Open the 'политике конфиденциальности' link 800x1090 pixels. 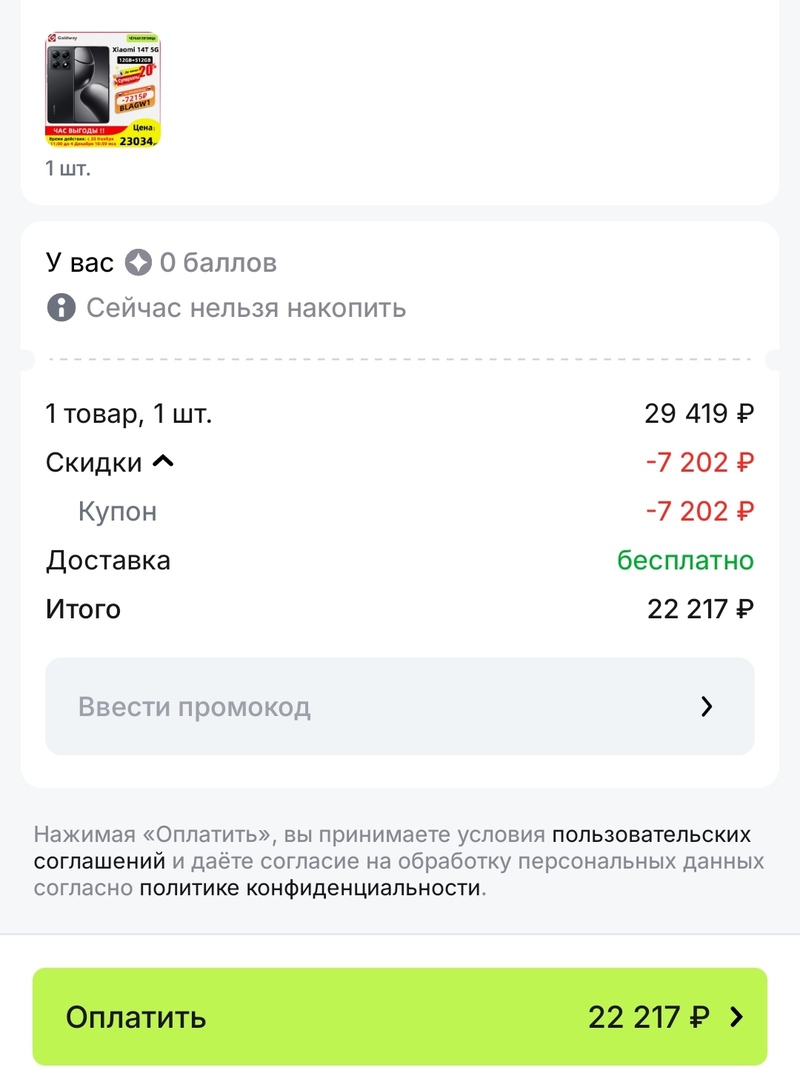click(x=310, y=888)
